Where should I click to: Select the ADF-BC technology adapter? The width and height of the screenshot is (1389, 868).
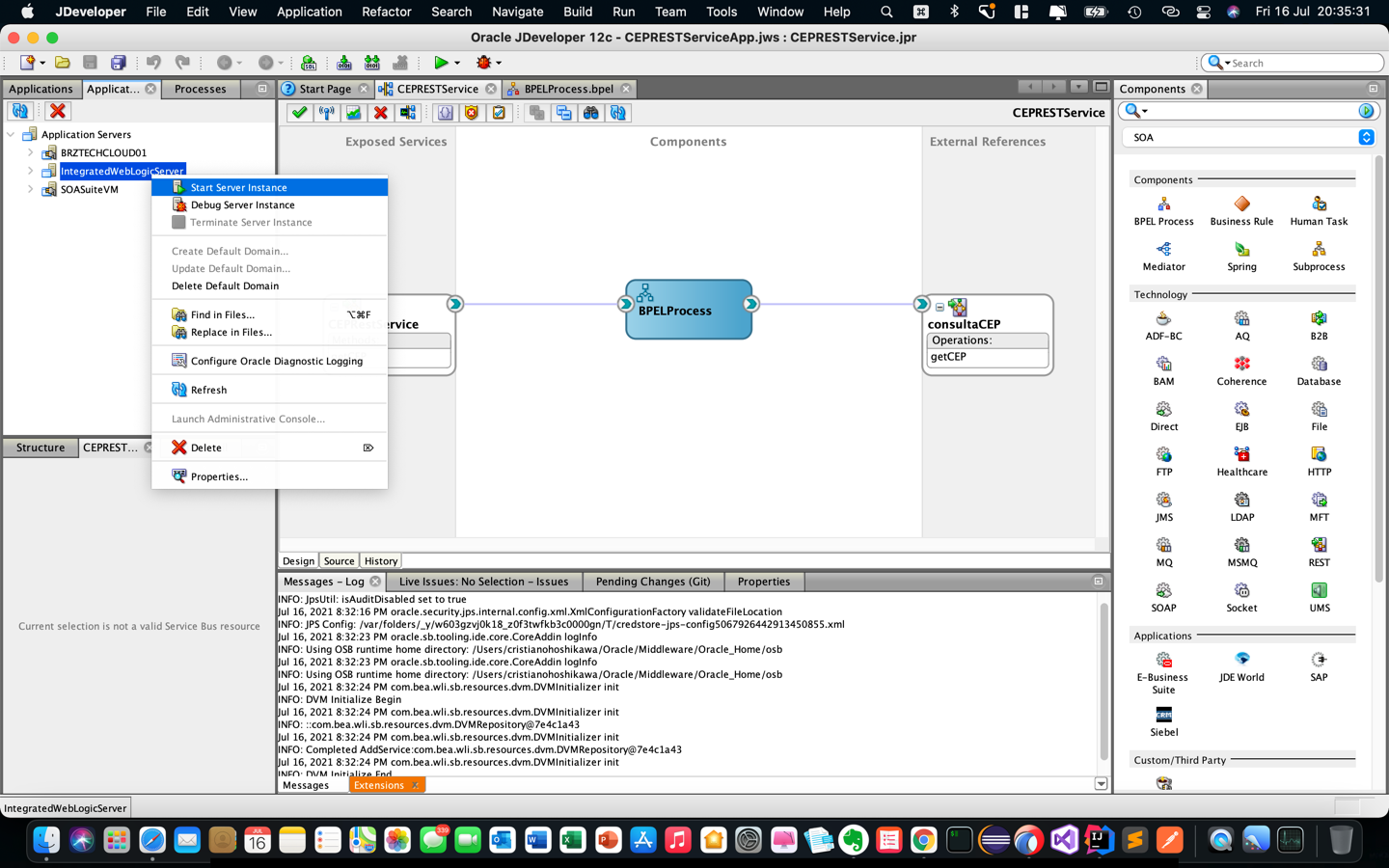pyautogui.click(x=1163, y=318)
